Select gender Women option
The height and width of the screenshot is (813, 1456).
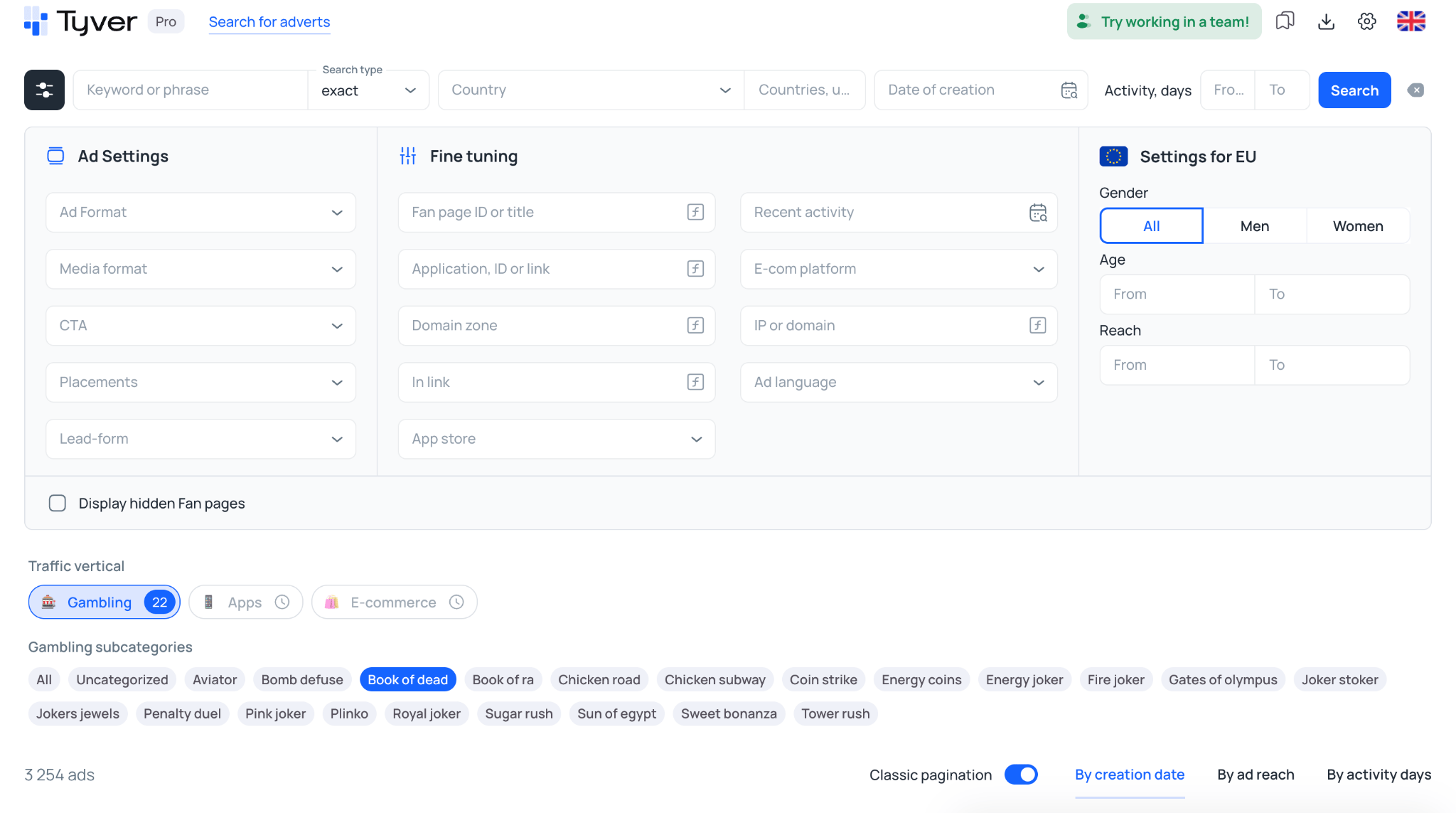coord(1358,225)
